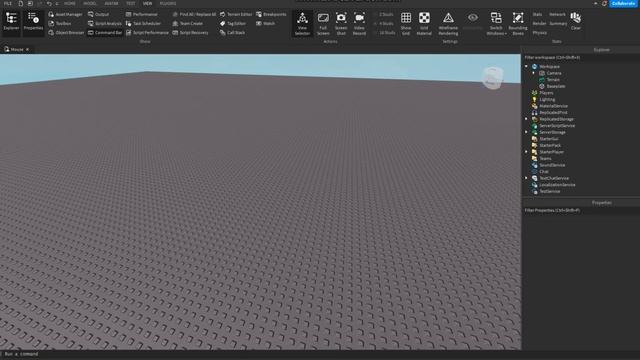
Task: Enter Full Screen mode
Action: point(323,24)
